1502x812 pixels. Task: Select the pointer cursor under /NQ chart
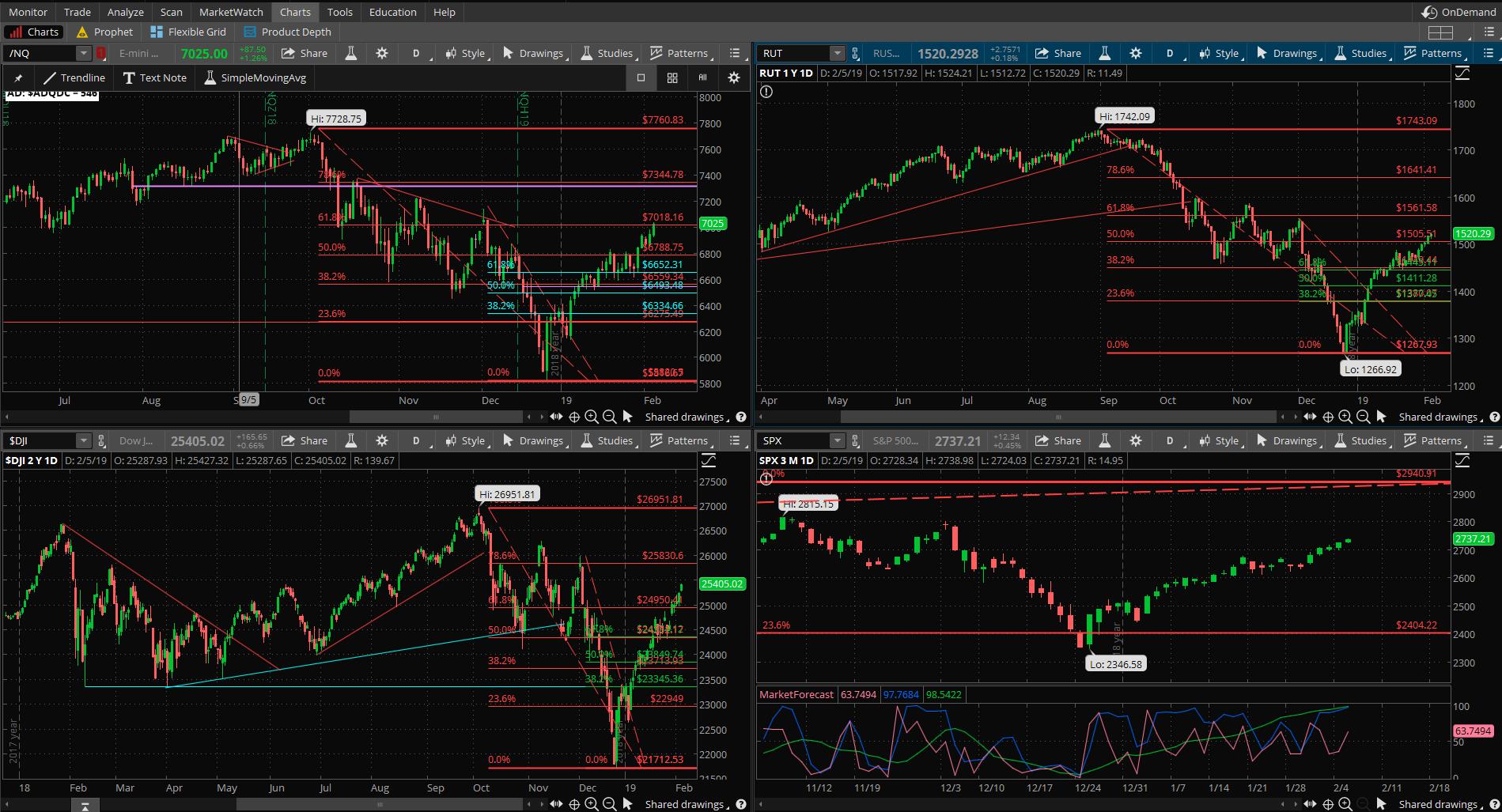(x=627, y=417)
